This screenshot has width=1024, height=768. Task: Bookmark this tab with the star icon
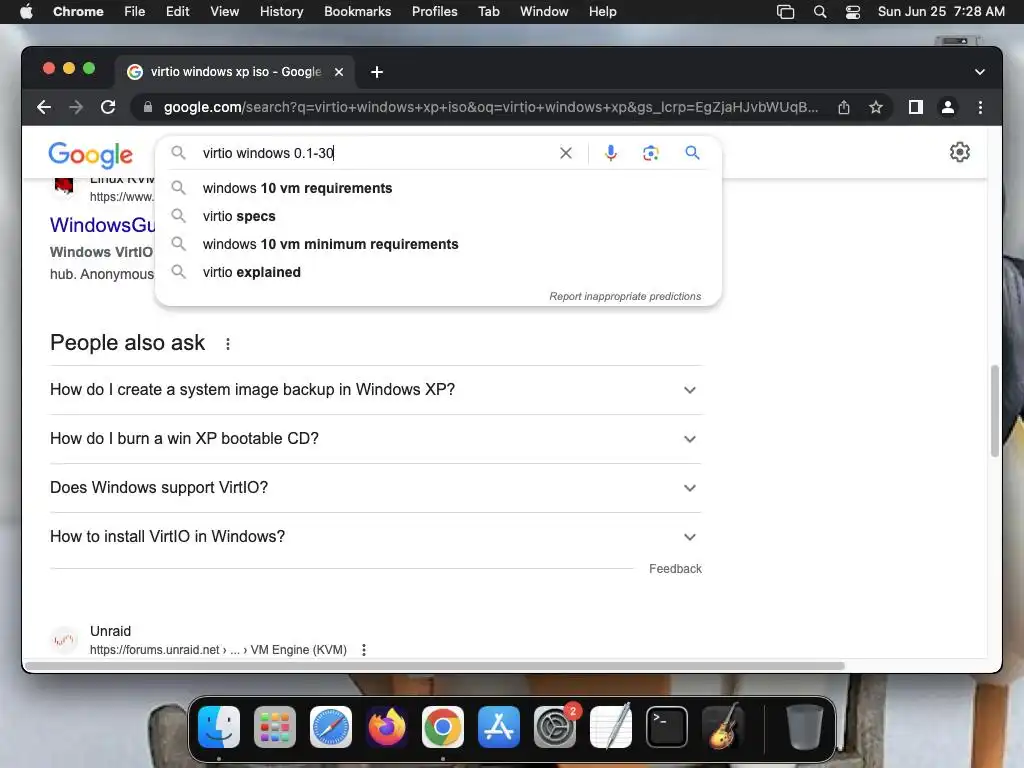[x=876, y=107]
